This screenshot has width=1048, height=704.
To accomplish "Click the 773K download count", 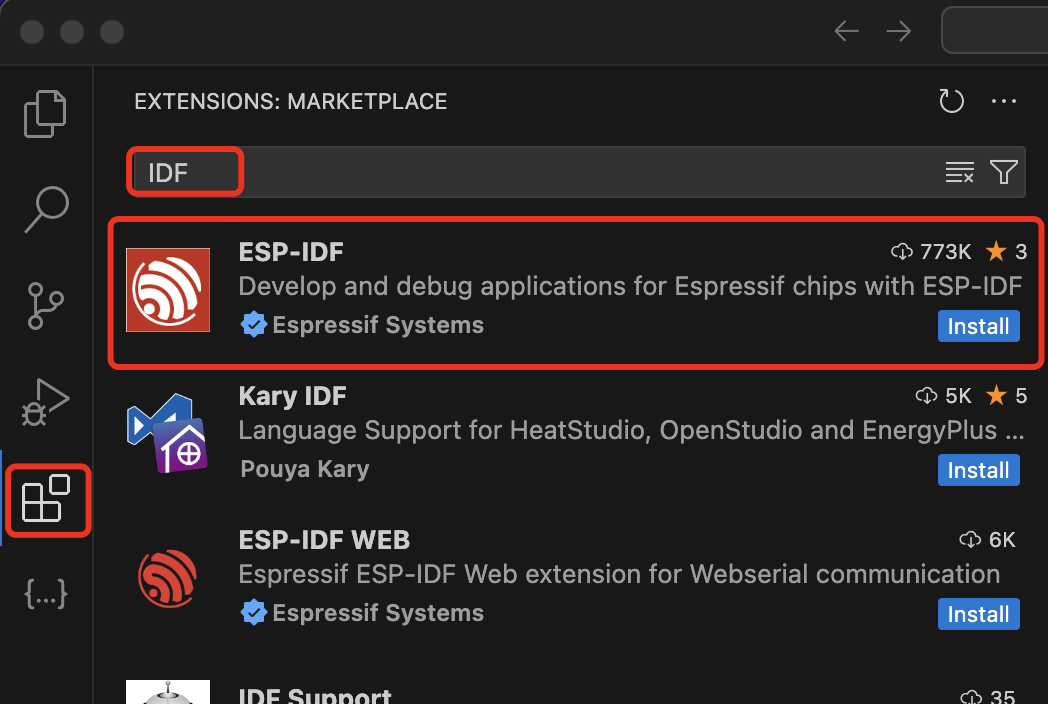I will 931,251.
